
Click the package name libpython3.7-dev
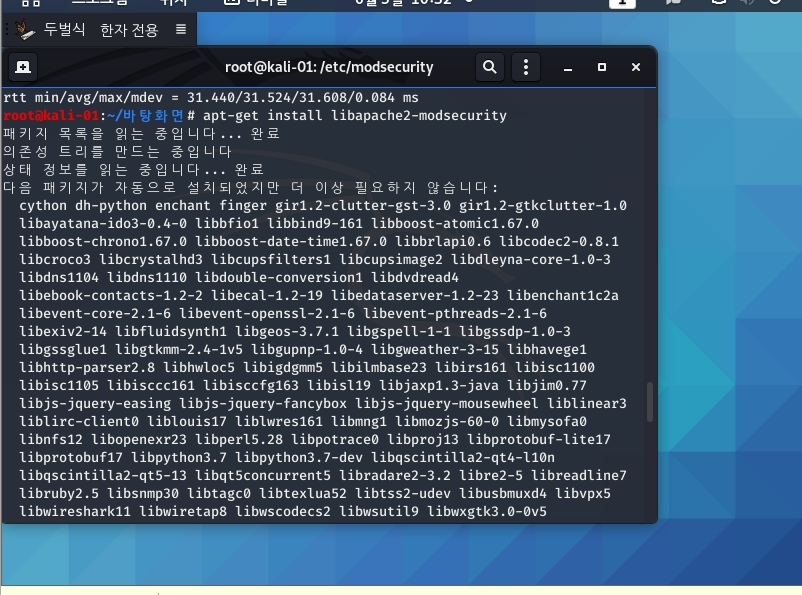pyautogui.click(x=299, y=457)
